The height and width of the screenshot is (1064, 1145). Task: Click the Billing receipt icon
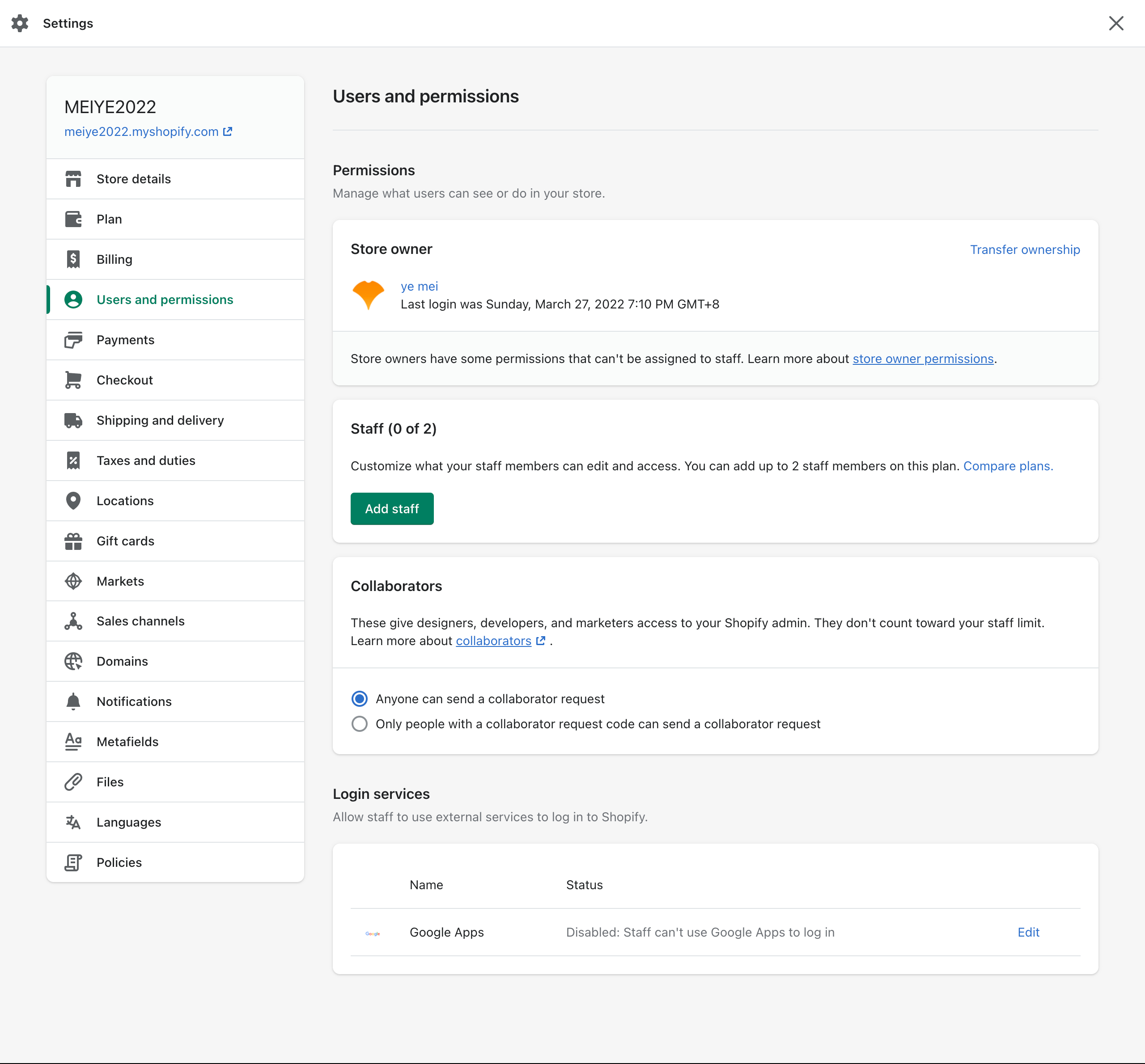(x=73, y=260)
